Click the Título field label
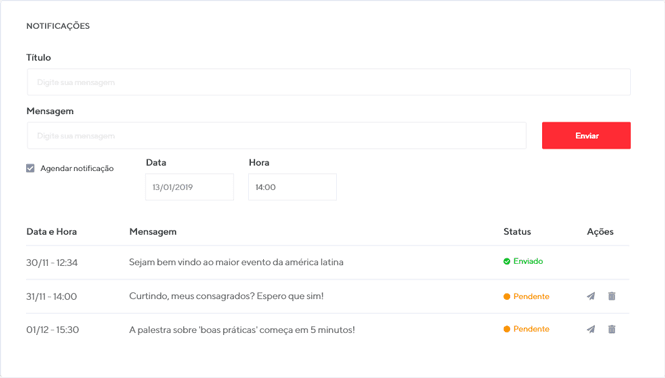 (39, 57)
